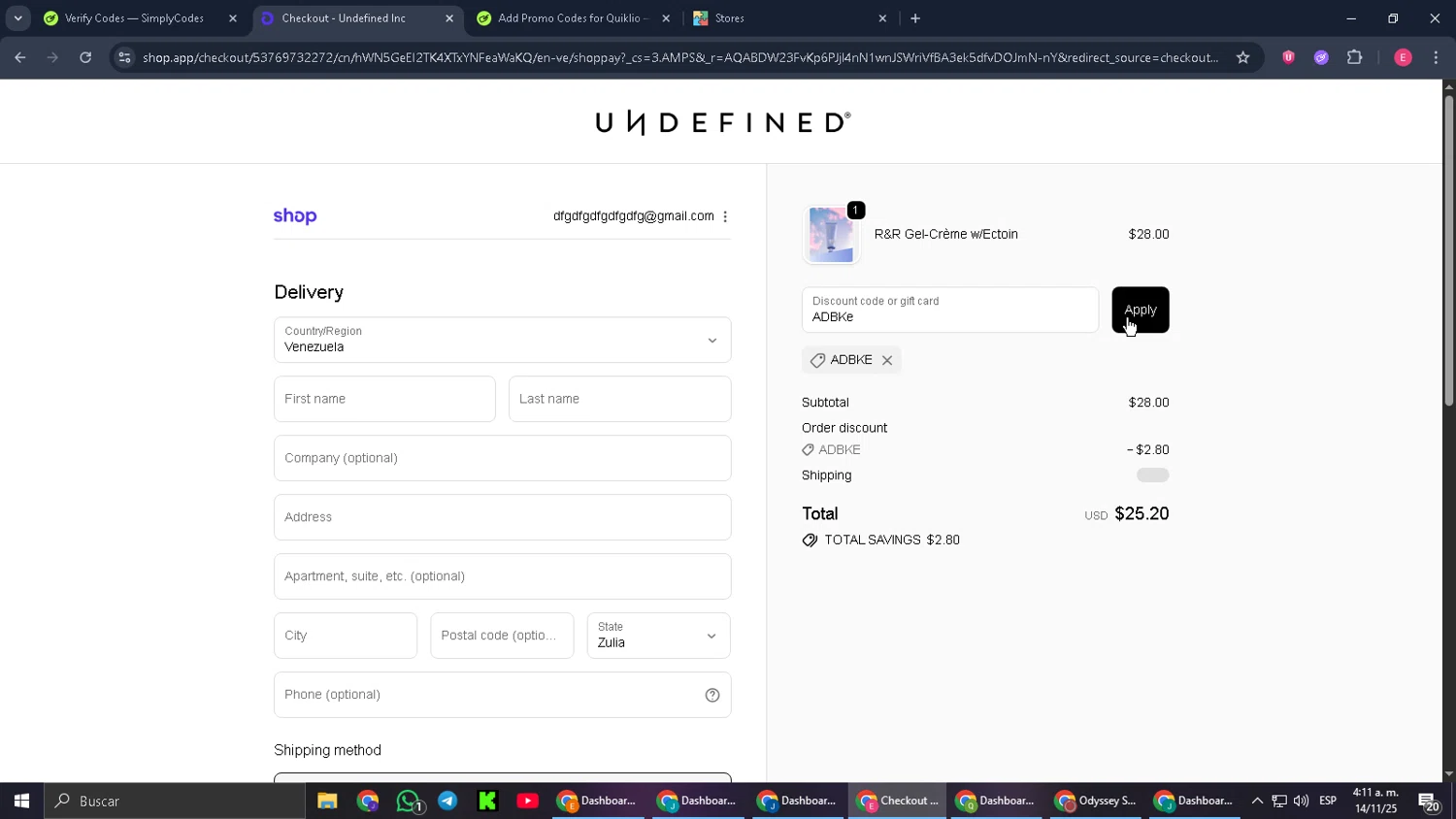Screen dimensions: 1456x819
Task: Click the Shop logo
Action: (x=295, y=216)
